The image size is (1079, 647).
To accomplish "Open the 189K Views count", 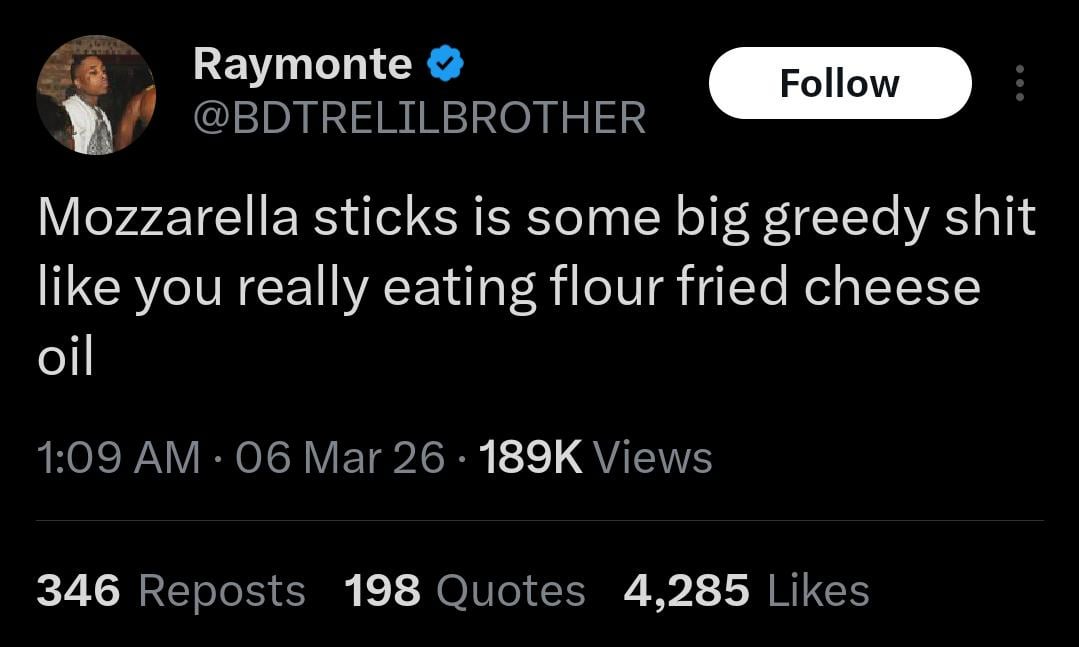I will click(596, 458).
